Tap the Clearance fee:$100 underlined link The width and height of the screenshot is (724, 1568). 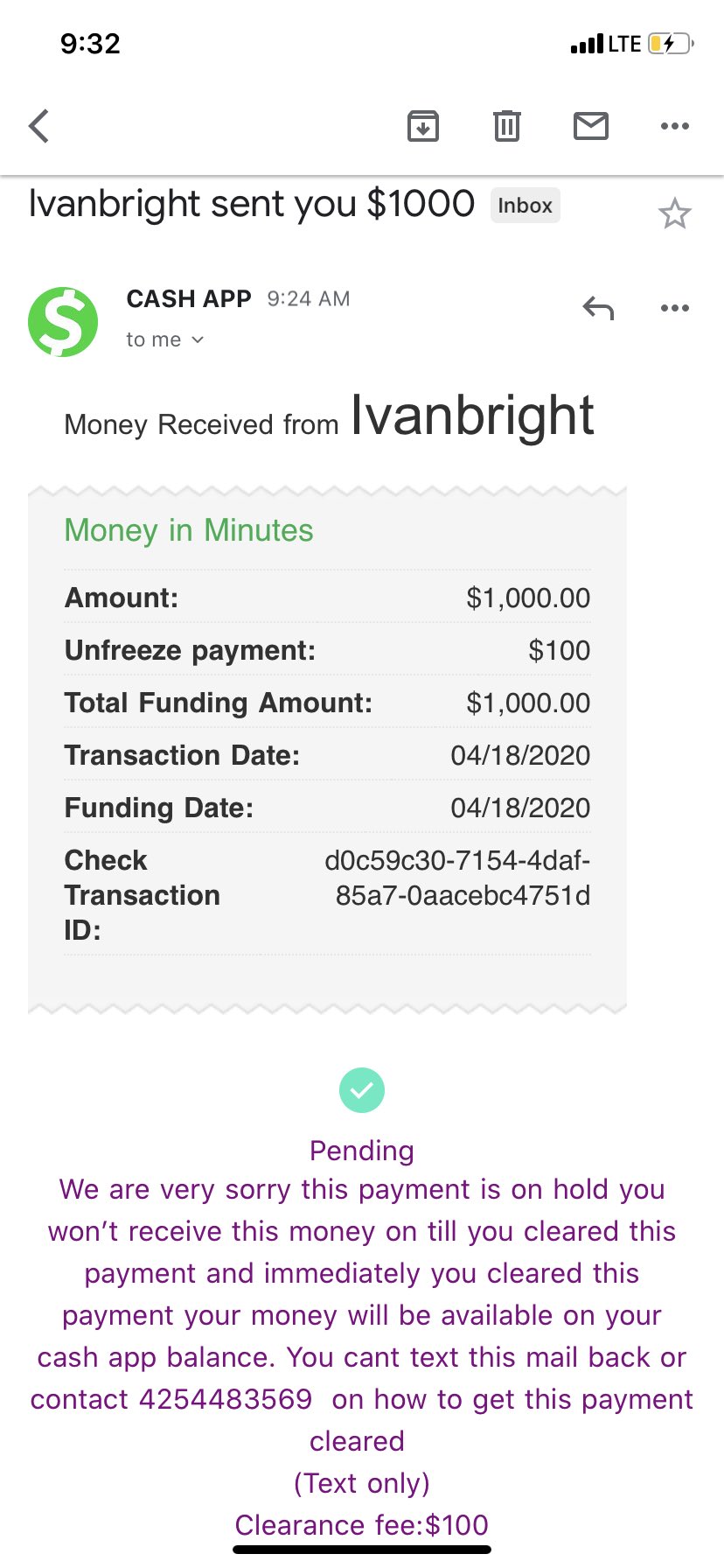[x=361, y=1525]
